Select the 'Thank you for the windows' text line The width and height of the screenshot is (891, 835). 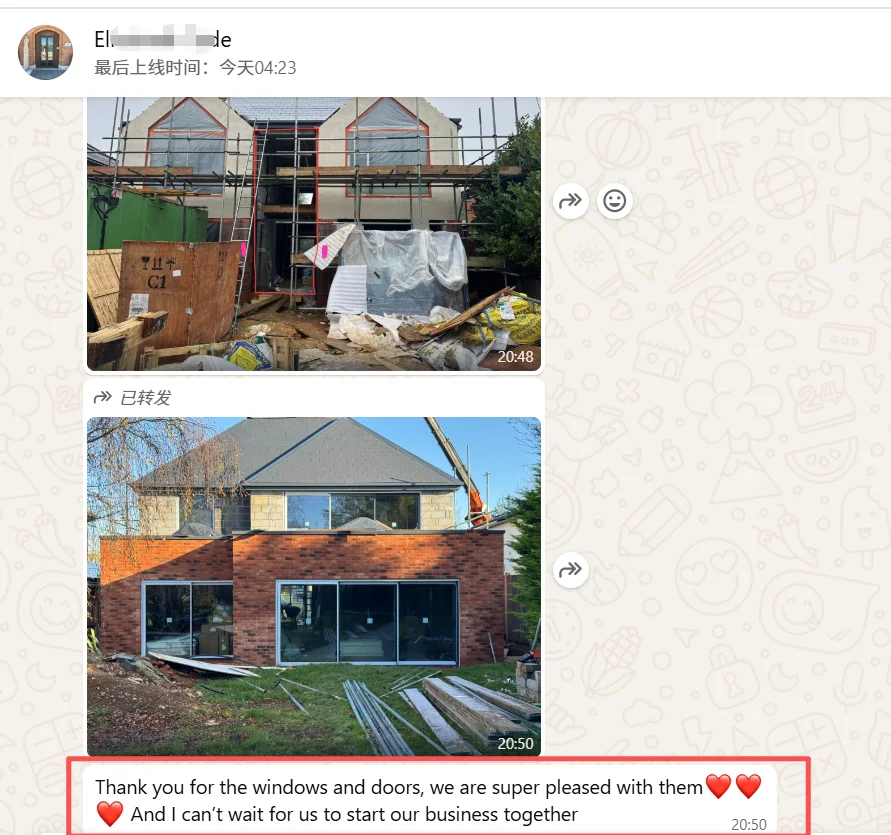(x=399, y=787)
